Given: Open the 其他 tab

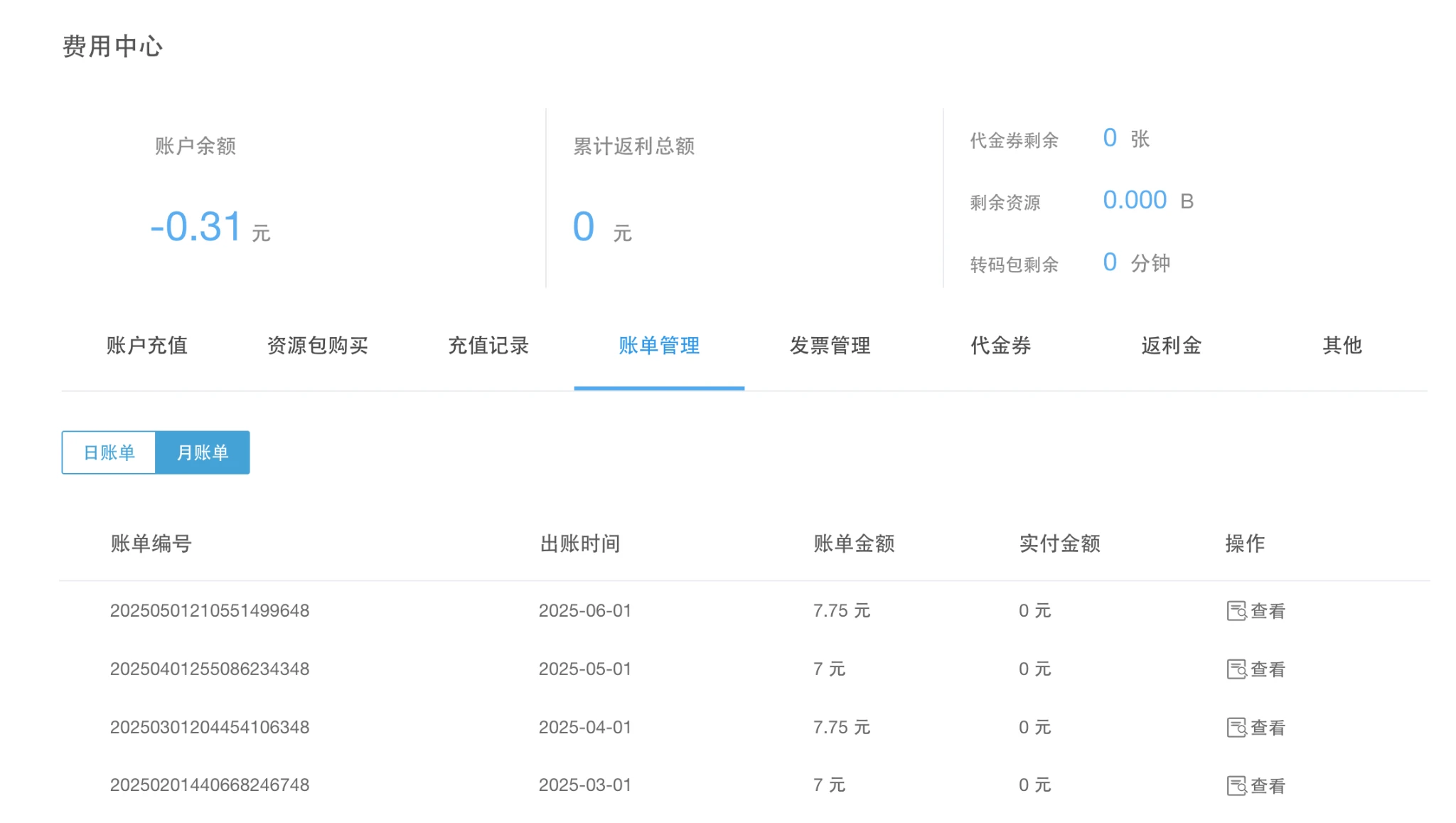Looking at the screenshot, I should tap(1342, 346).
